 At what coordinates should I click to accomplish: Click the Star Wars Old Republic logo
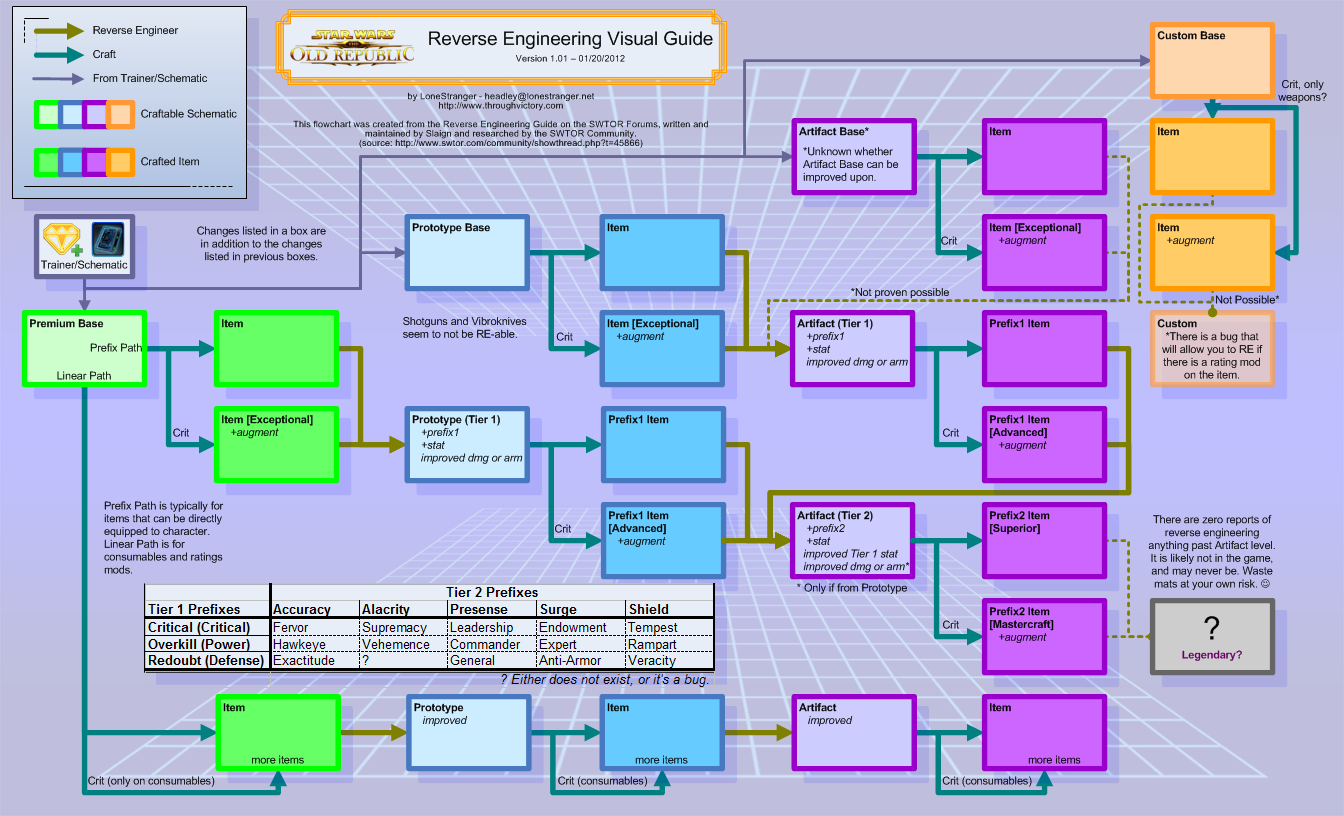pyautogui.click(x=352, y=45)
